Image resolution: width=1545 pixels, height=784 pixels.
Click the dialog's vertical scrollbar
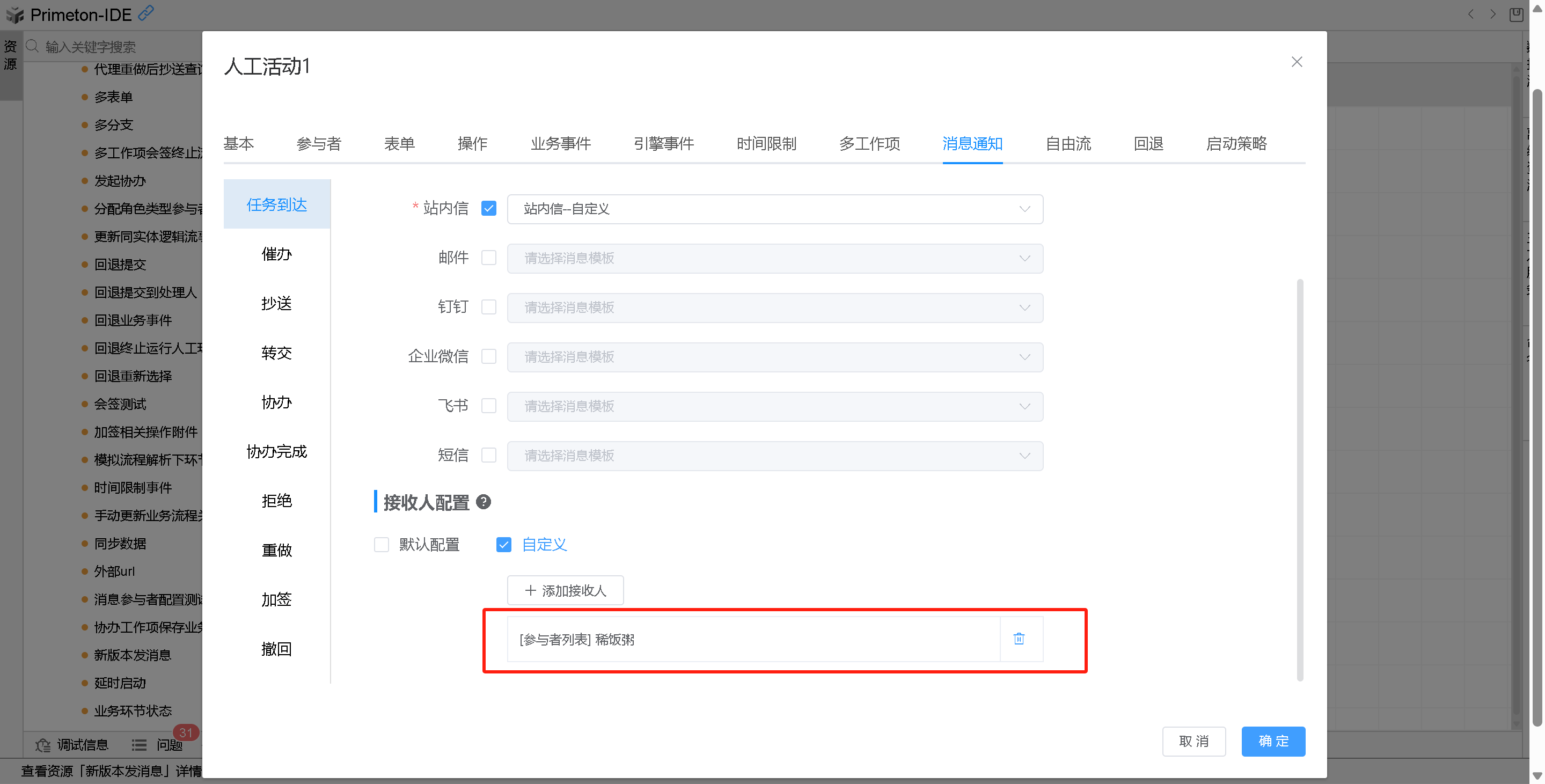pyautogui.click(x=1300, y=480)
